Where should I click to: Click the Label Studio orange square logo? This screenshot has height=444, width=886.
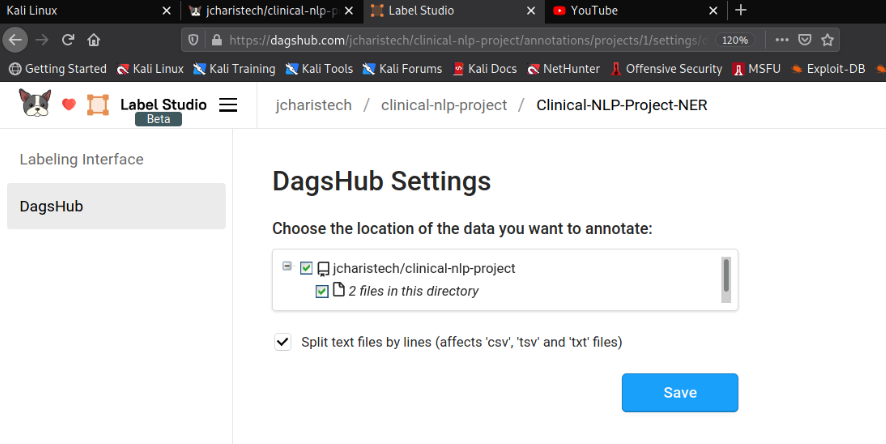point(98,105)
